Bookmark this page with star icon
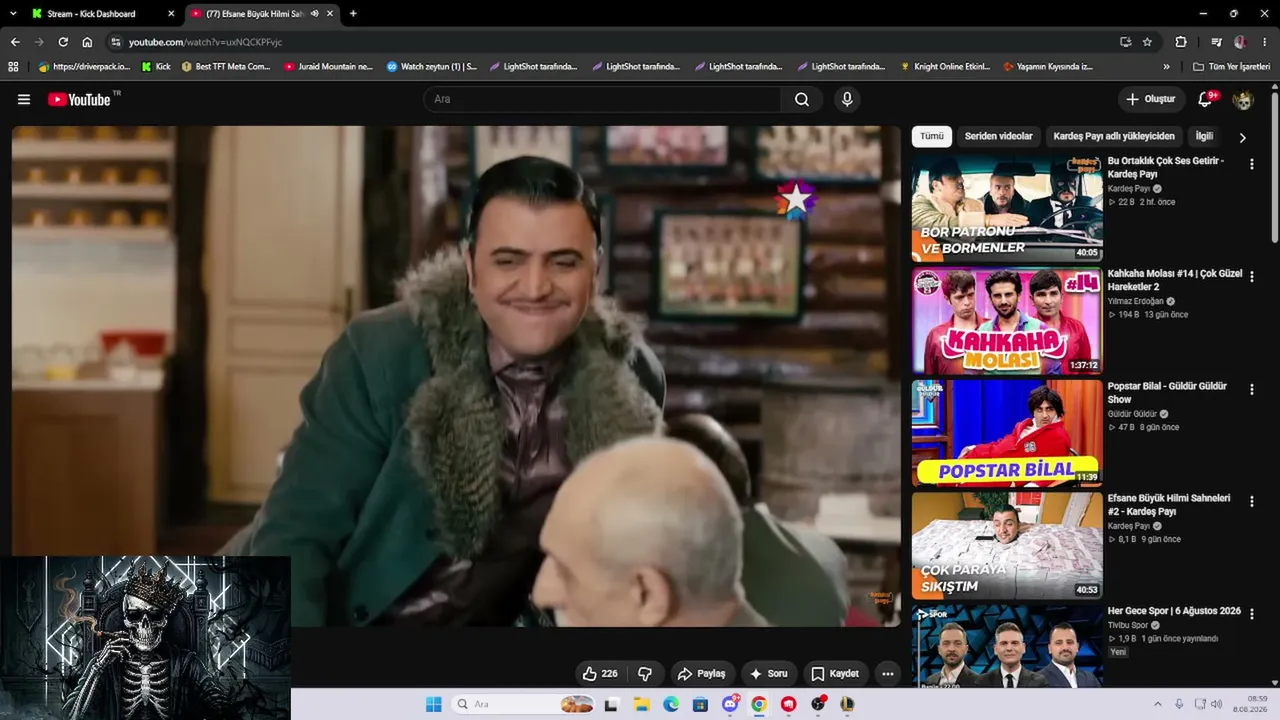Image resolution: width=1280 pixels, height=720 pixels. [1147, 42]
